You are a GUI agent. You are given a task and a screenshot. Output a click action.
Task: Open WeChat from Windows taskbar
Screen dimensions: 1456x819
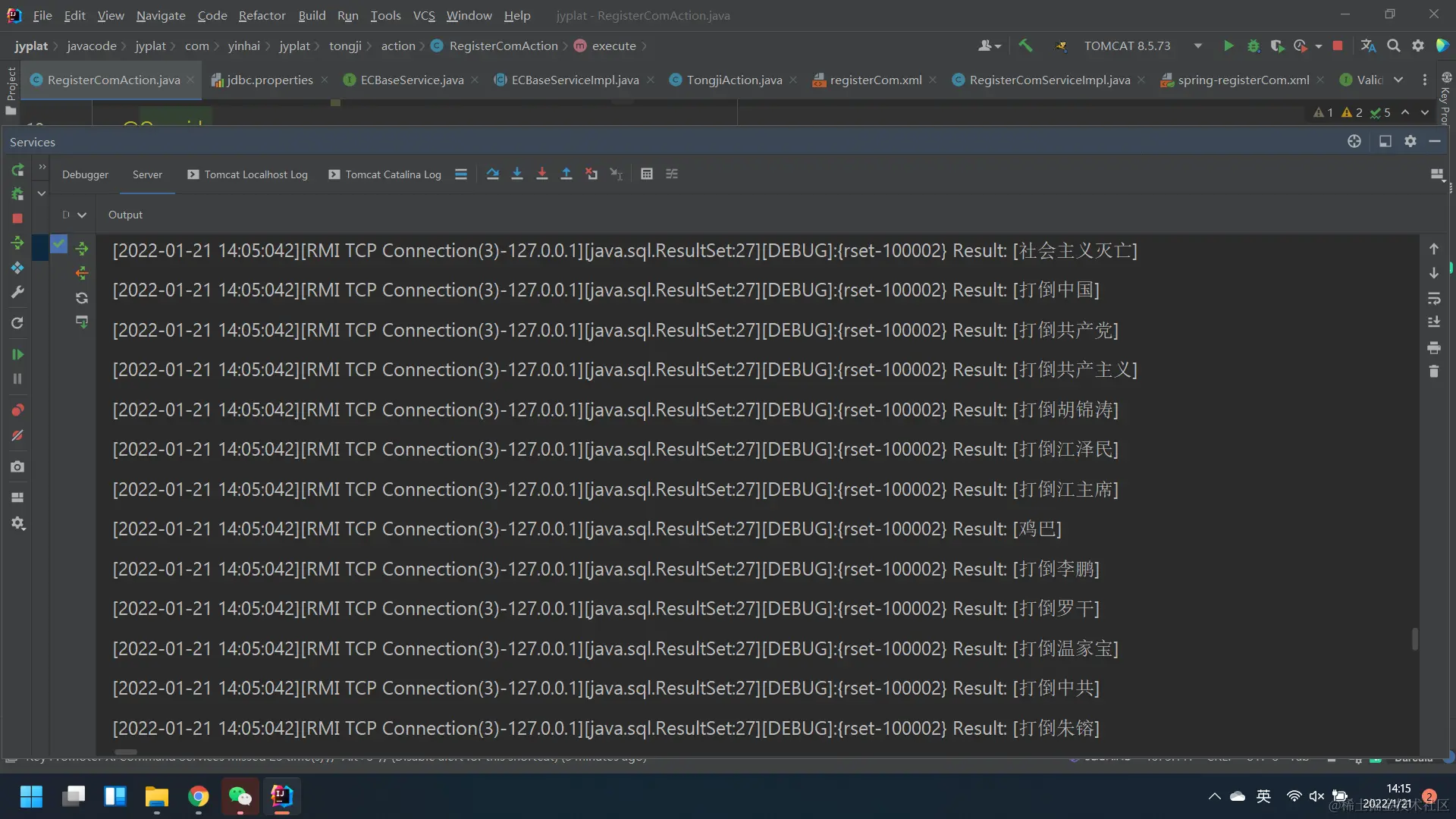pos(240,796)
